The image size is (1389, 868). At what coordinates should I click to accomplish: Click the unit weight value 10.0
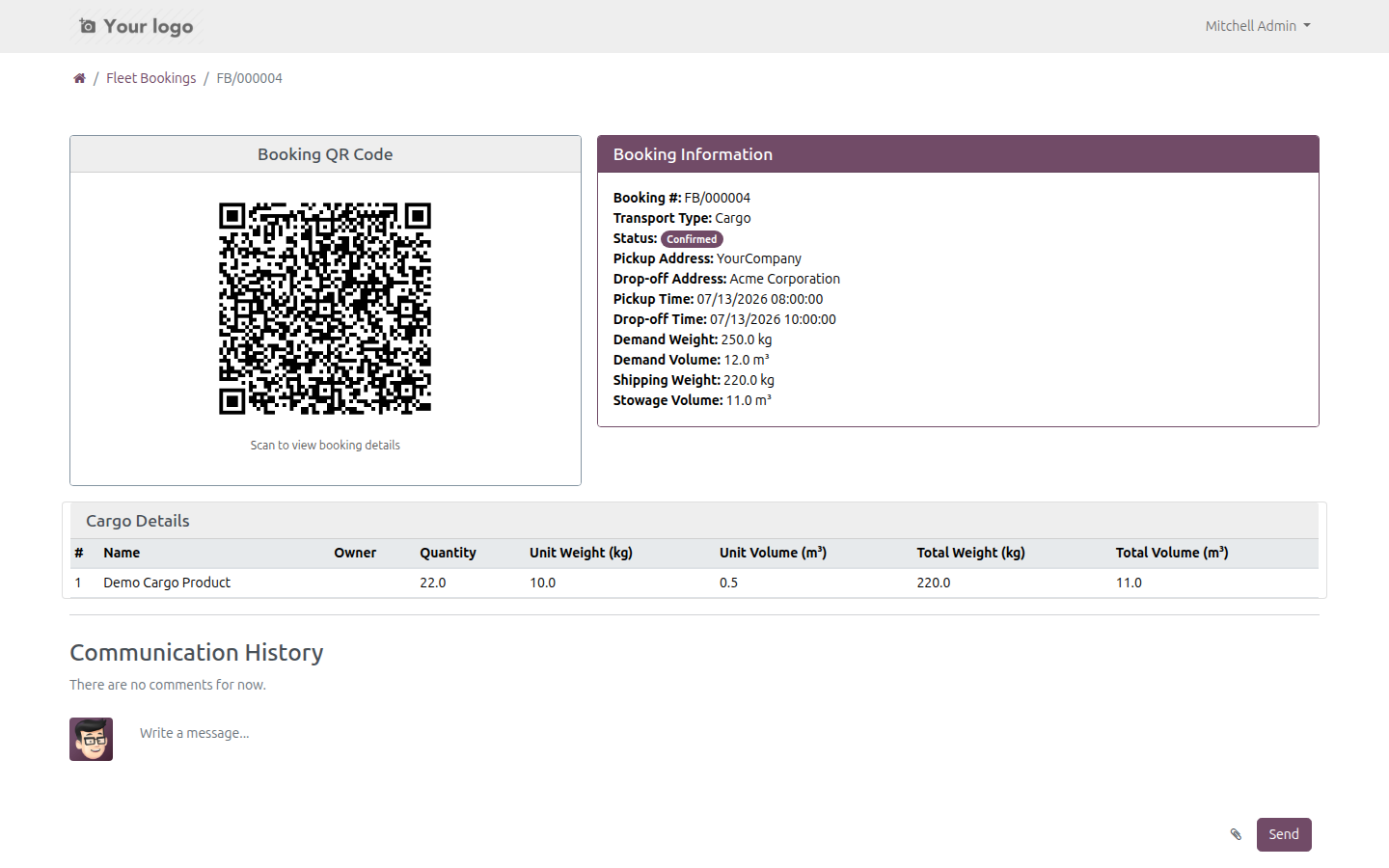[542, 583]
